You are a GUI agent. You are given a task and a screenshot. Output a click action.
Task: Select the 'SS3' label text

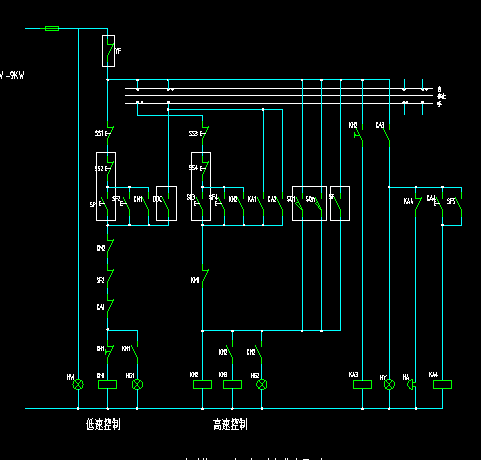click(x=193, y=133)
